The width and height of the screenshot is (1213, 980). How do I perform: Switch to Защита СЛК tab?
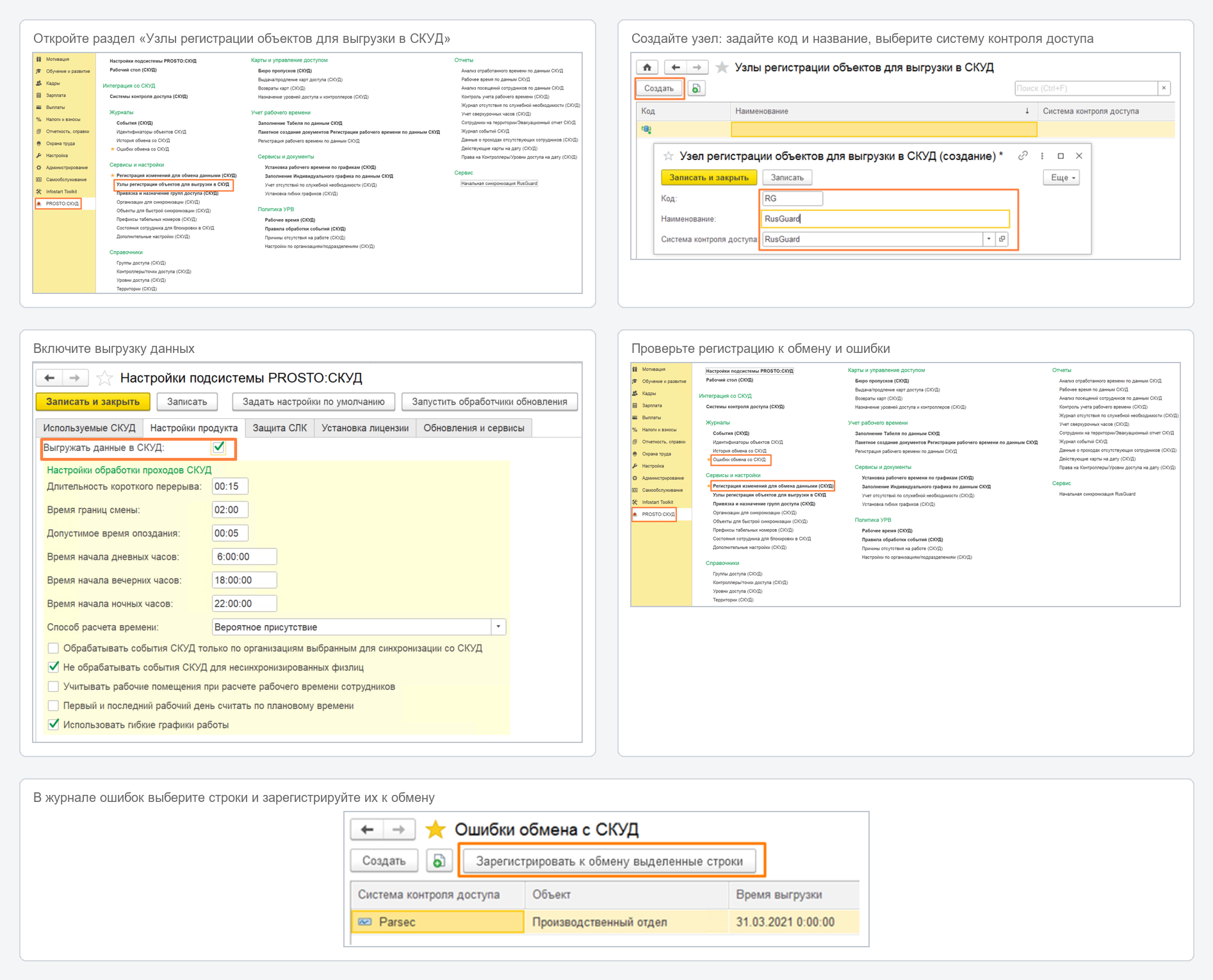(x=279, y=428)
